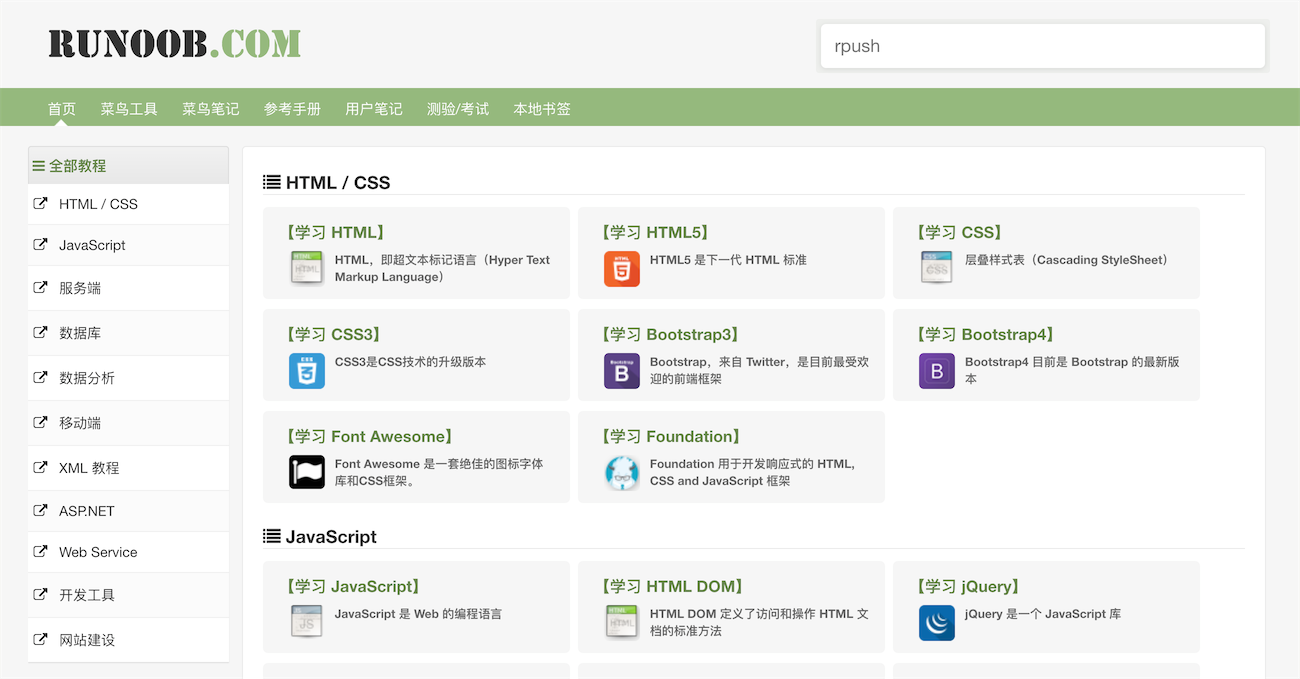Click external-link icon beside ASP.NET

tap(41, 511)
